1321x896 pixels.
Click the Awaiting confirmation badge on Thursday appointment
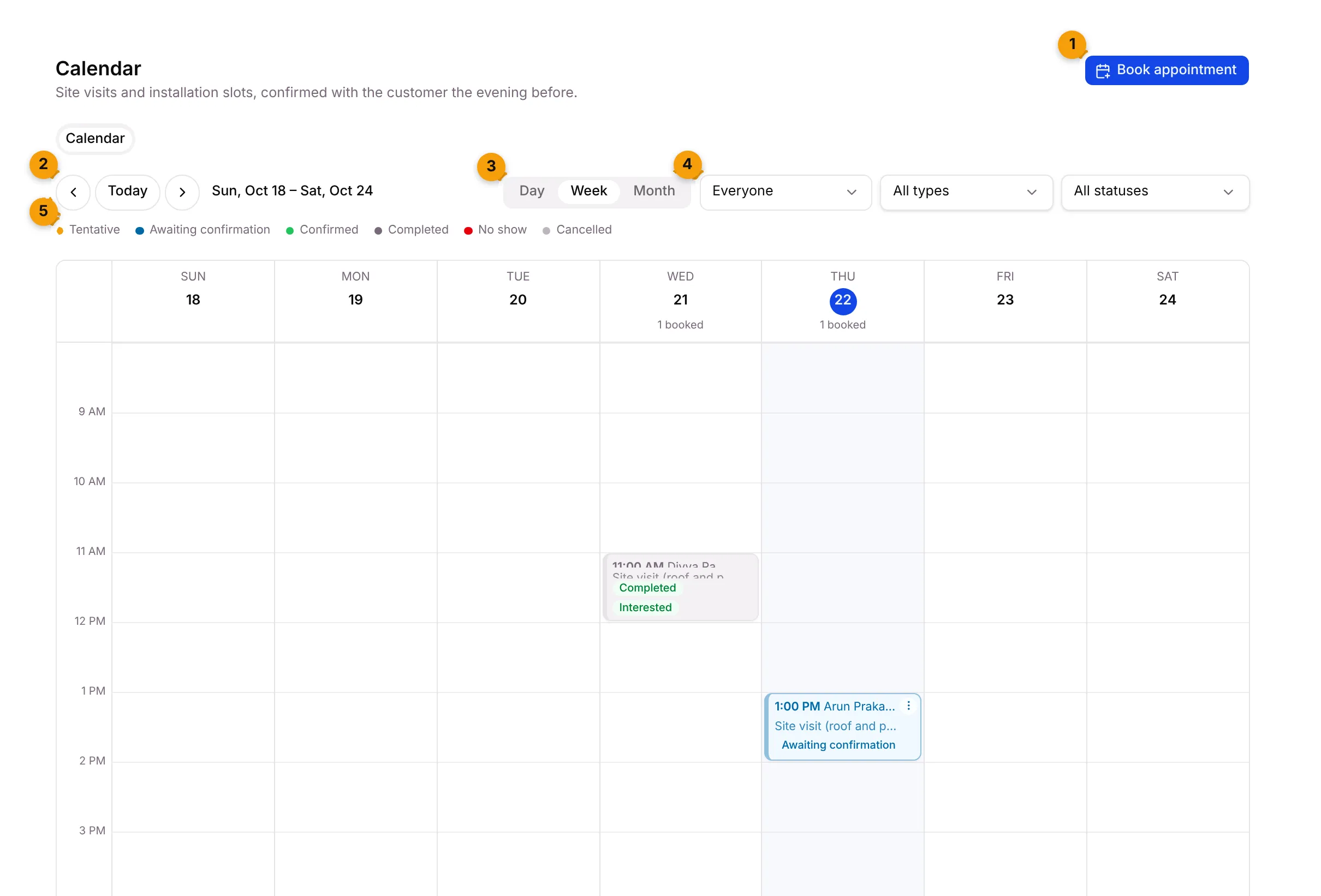tap(838, 745)
